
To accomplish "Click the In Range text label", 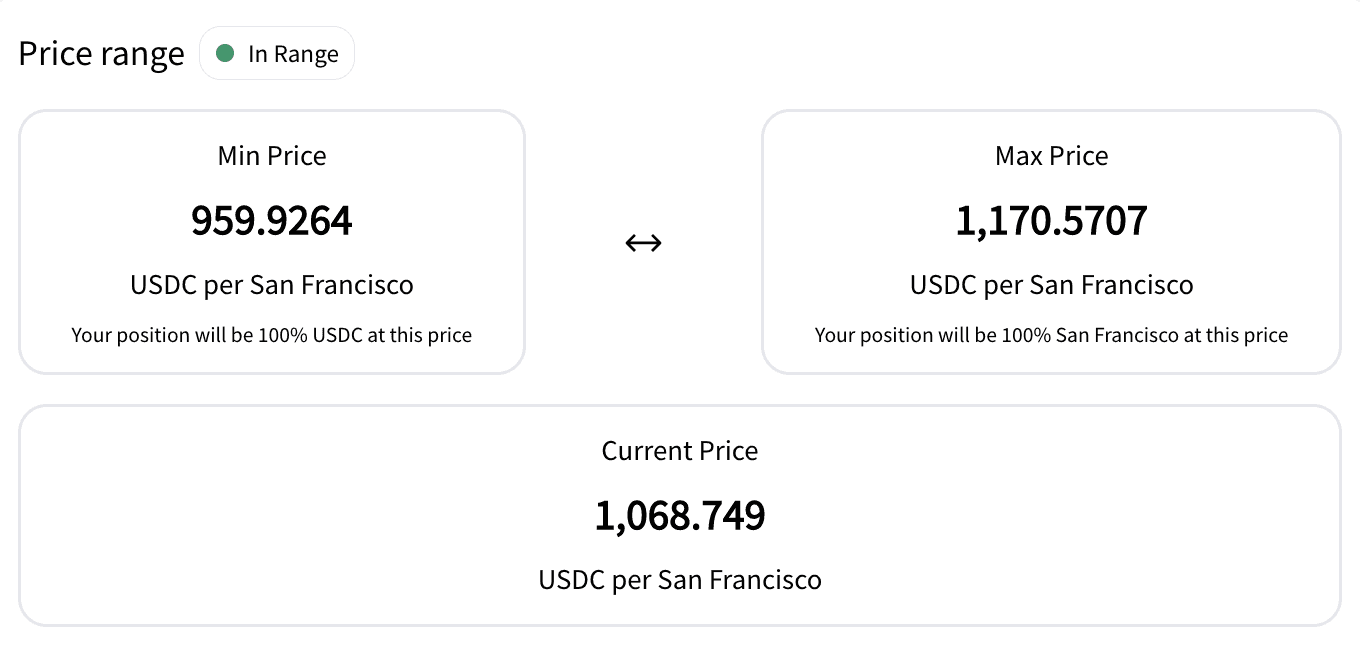I will click(x=293, y=54).
